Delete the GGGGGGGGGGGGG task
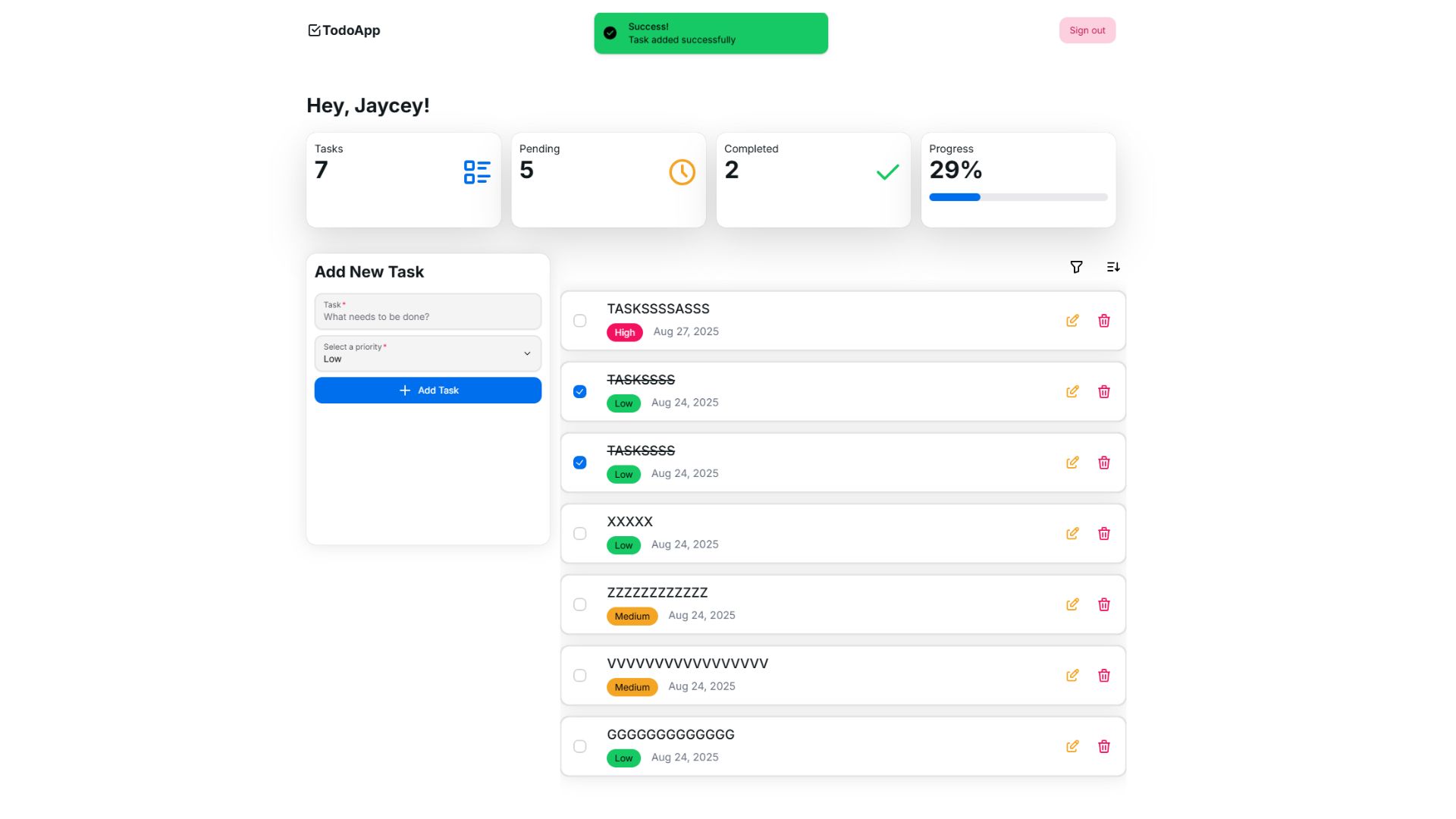 click(x=1104, y=747)
